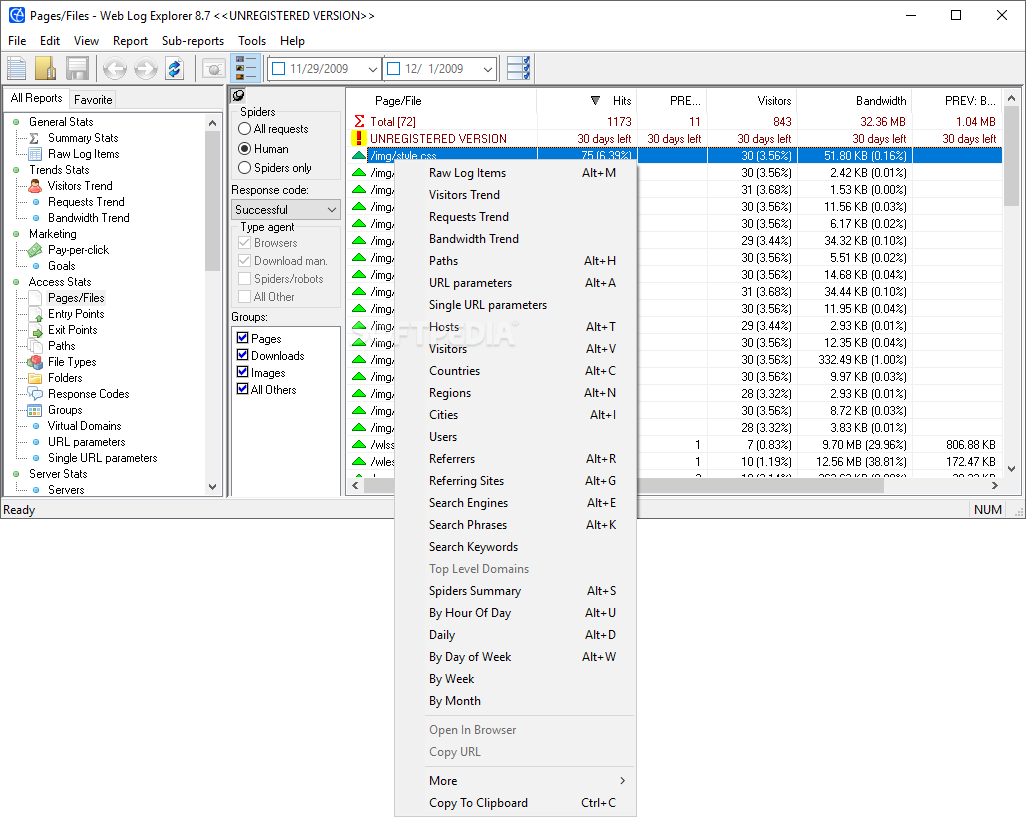The image size is (1026, 817).
Task: Click the Hits column sort arrow
Action: click(595, 101)
